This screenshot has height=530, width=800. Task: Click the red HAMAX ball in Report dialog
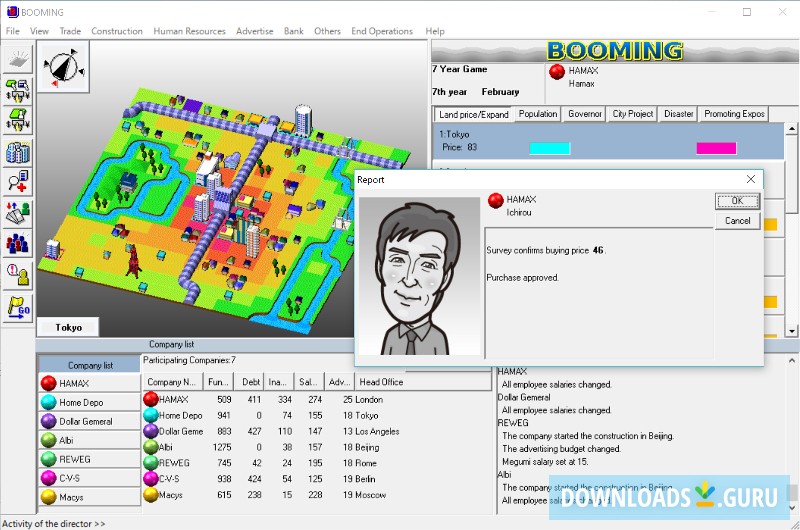495,200
